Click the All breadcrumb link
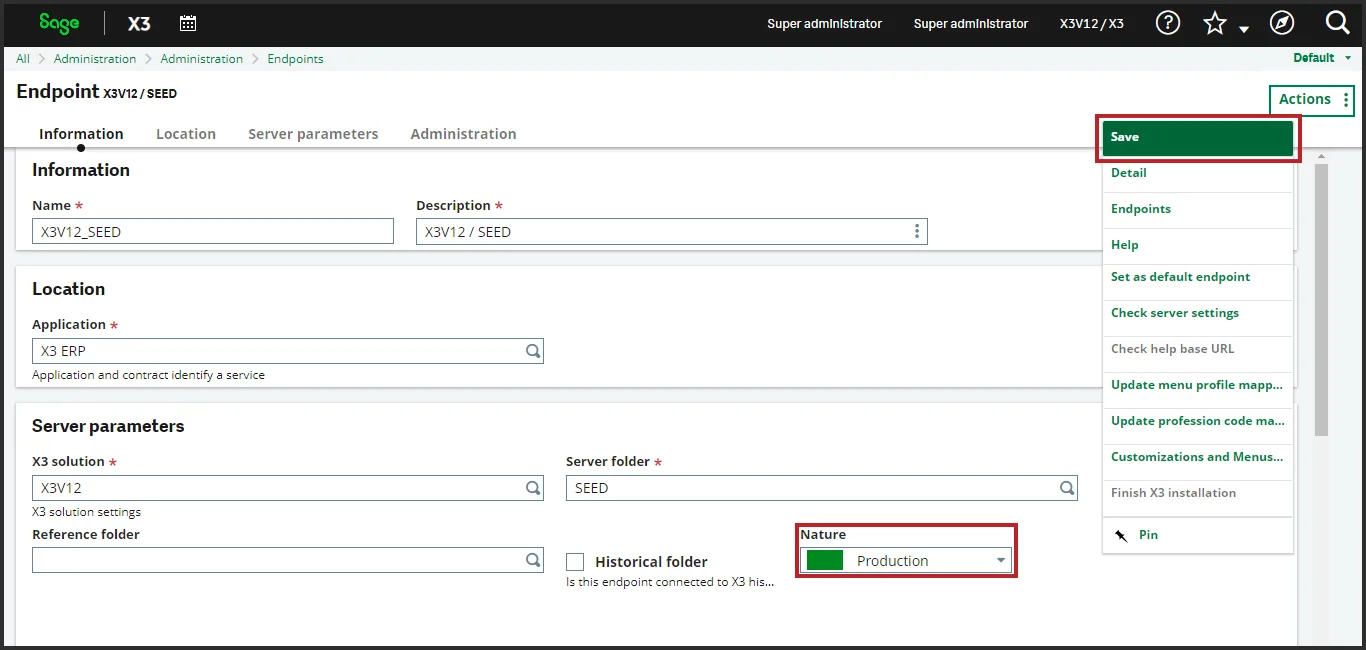This screenshot has width=1366, height=650. 23,59
